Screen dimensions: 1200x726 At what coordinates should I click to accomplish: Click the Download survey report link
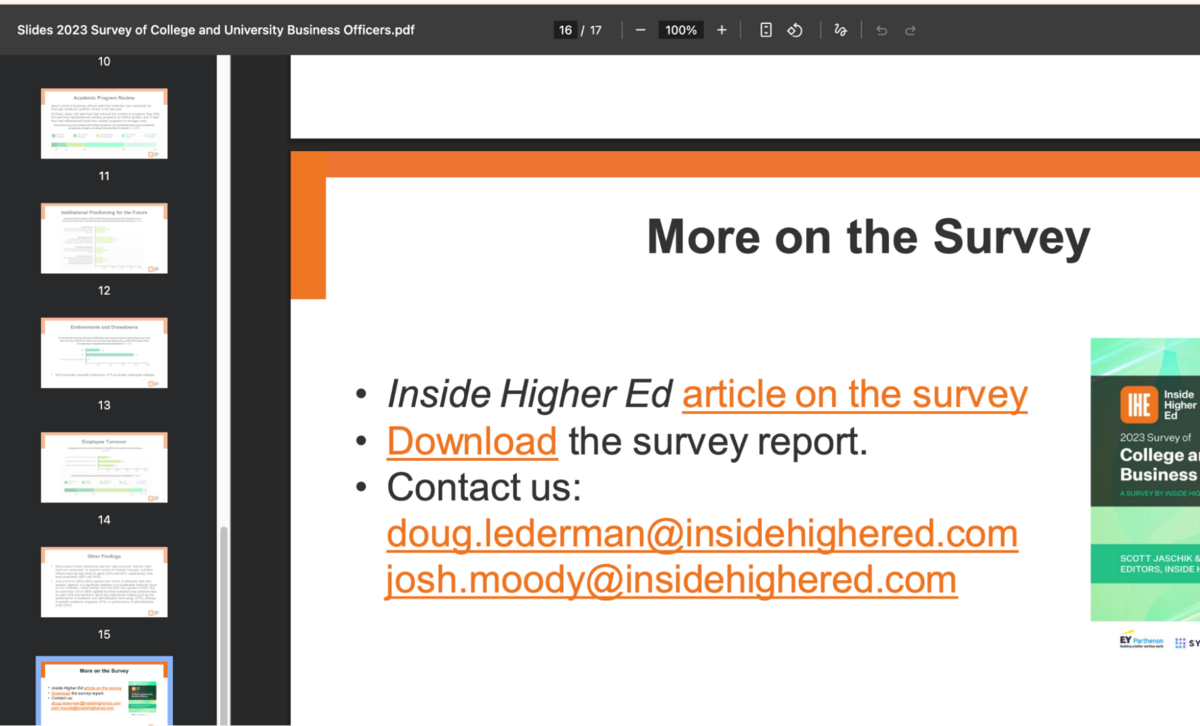(471, 440)
